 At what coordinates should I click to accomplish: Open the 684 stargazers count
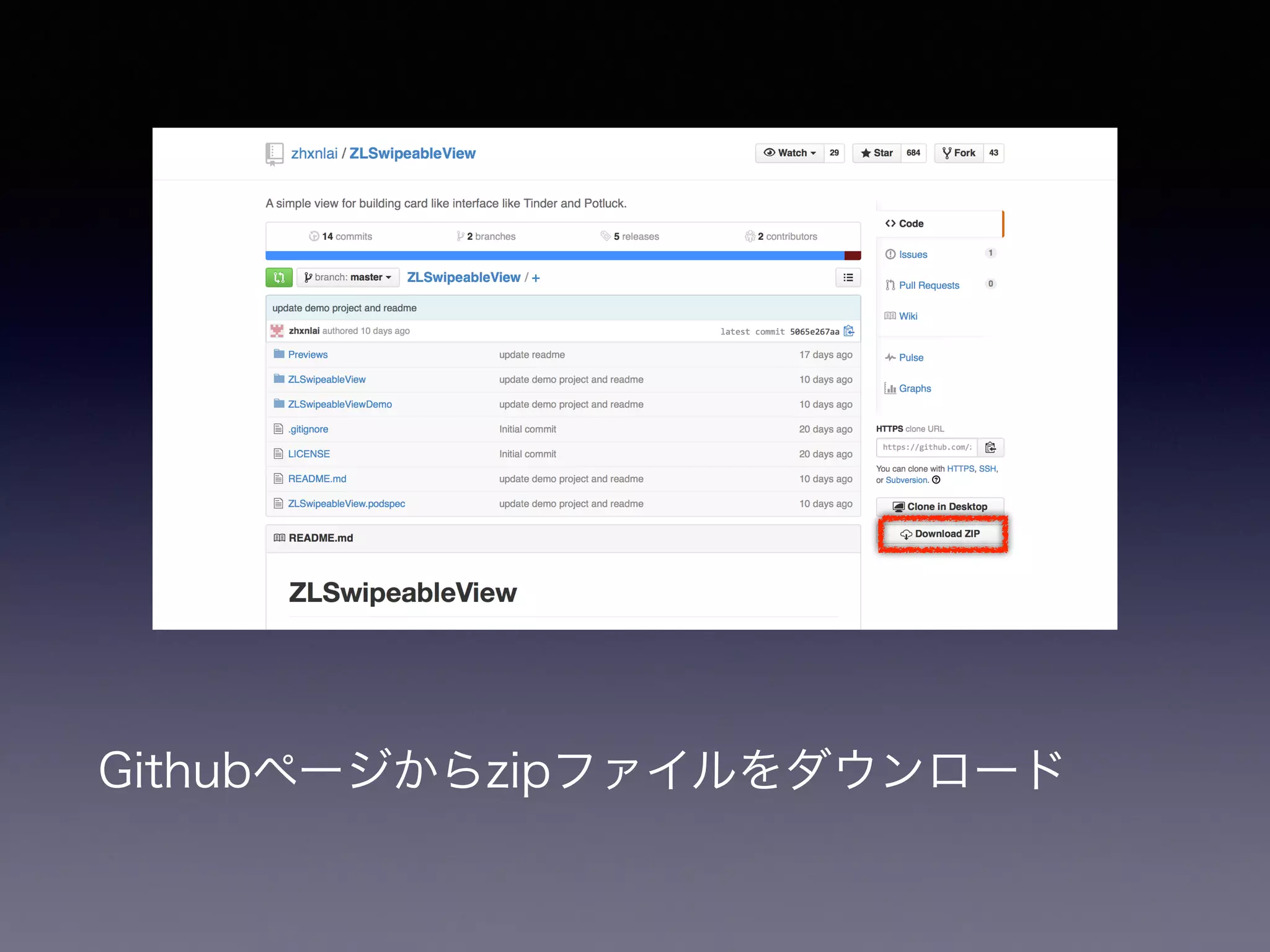913,153
